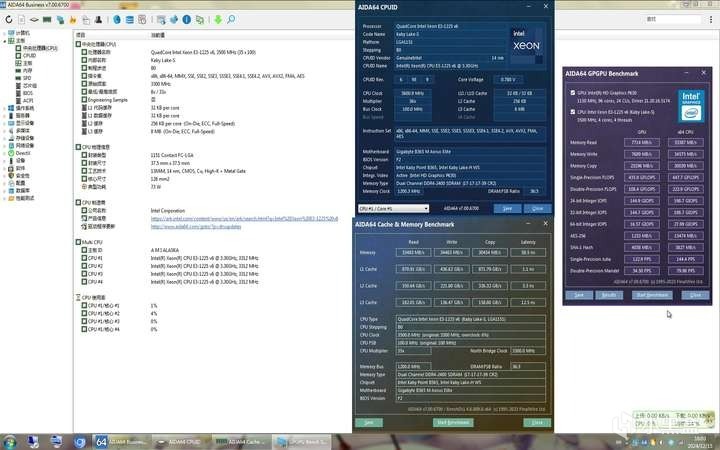Click the search field at the top right
The image size is (720, 450).
674,19
